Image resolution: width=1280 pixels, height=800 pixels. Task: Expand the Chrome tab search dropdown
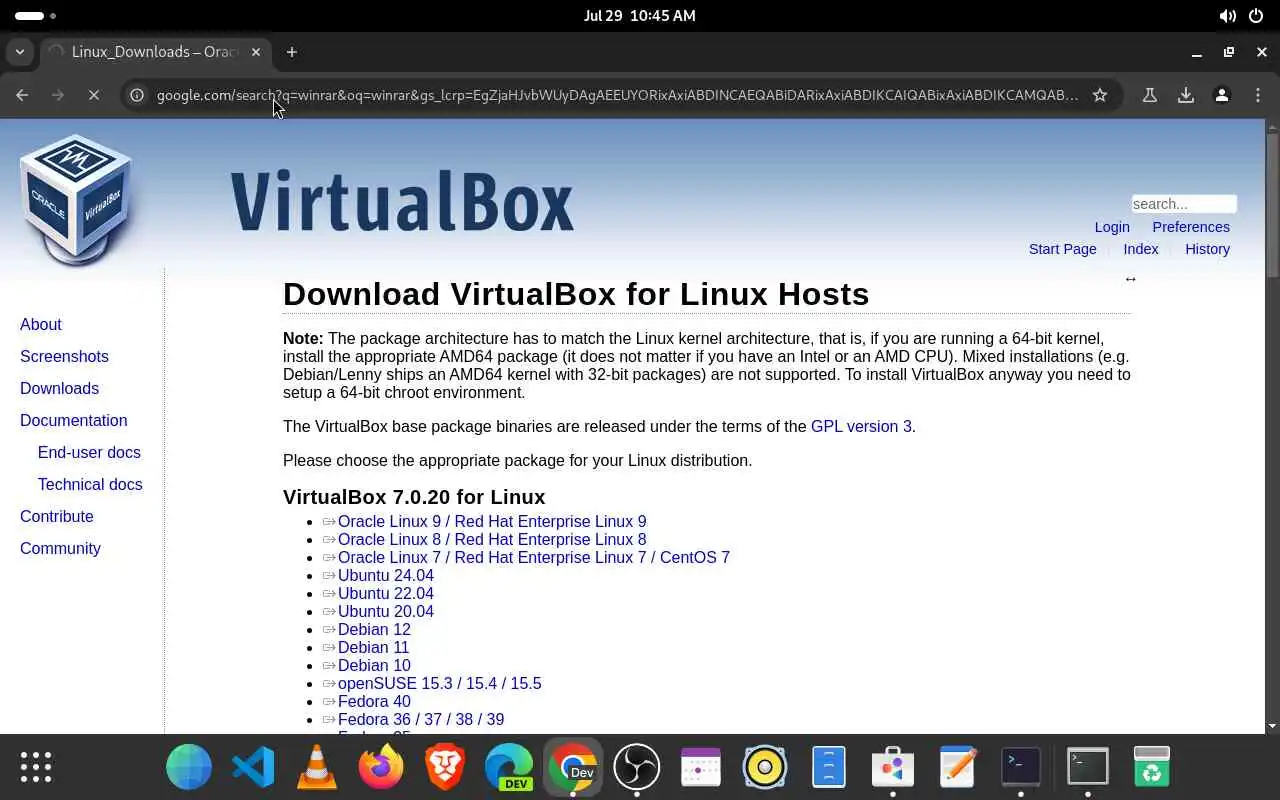tap(20, 52)
